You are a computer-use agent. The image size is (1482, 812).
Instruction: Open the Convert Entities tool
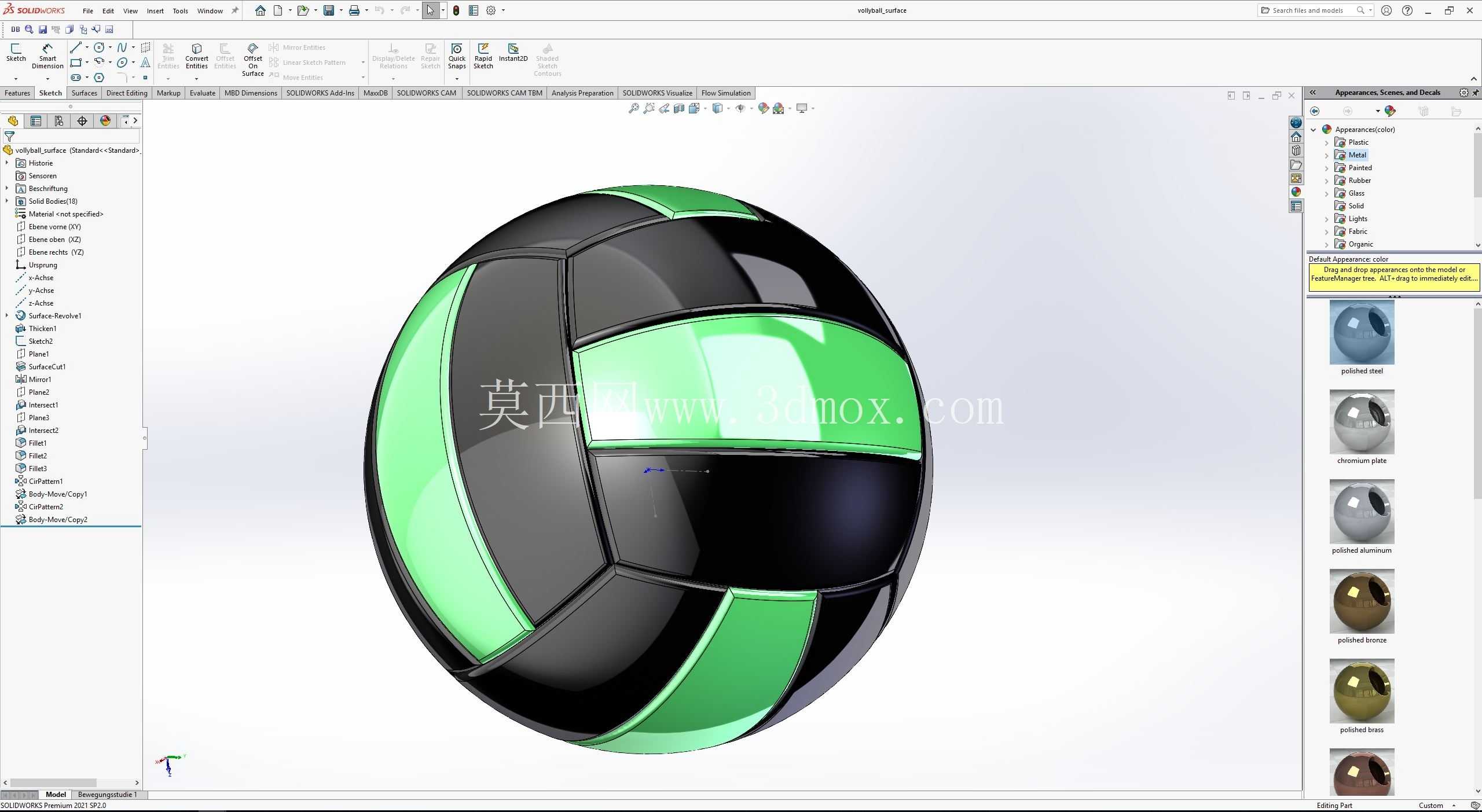click(196, 56)
